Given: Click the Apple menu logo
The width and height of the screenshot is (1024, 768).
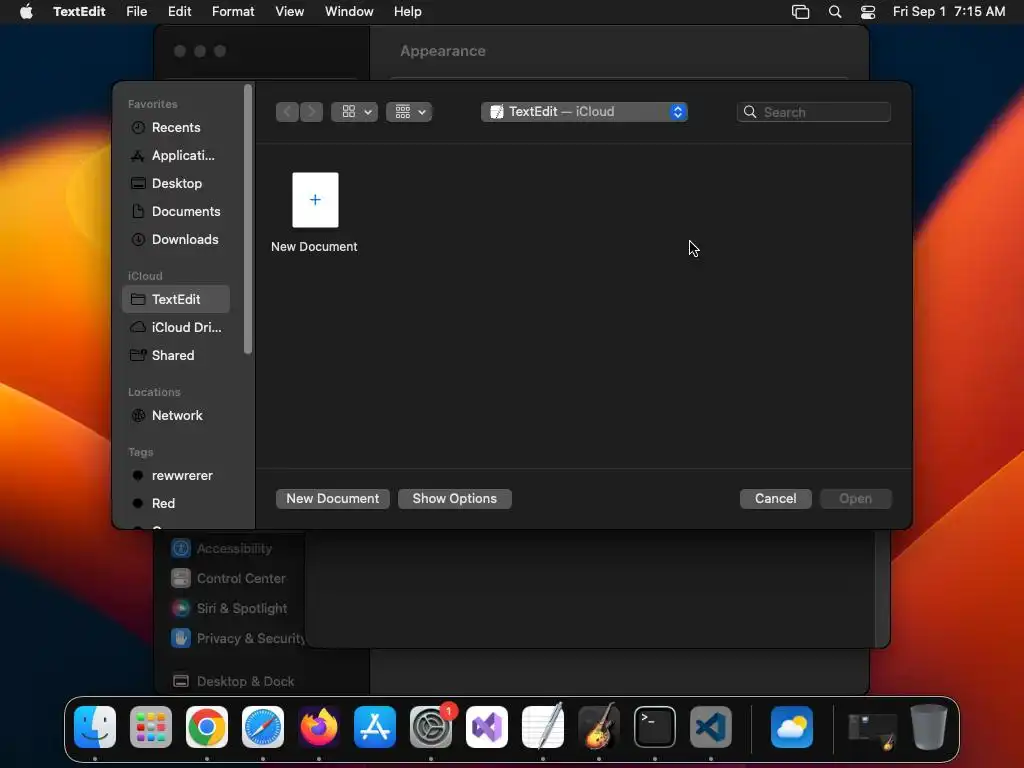Looking at the screenshot, I should coord(26,12).
